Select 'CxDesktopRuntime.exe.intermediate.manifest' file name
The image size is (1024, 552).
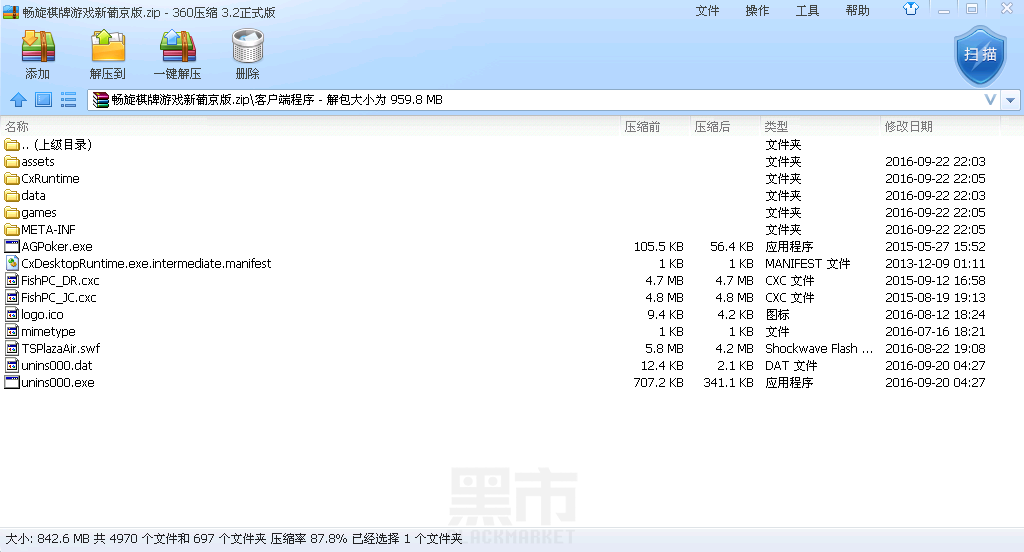tap(146, 263)
